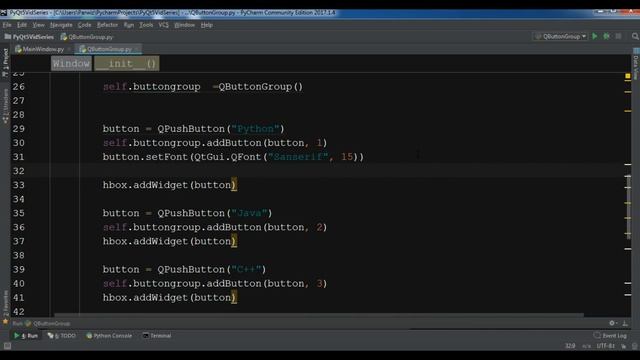The height and width of the screenshot is (360, 640).
Task: Click the "C++" string on line 39
Action: coord(246,269)
